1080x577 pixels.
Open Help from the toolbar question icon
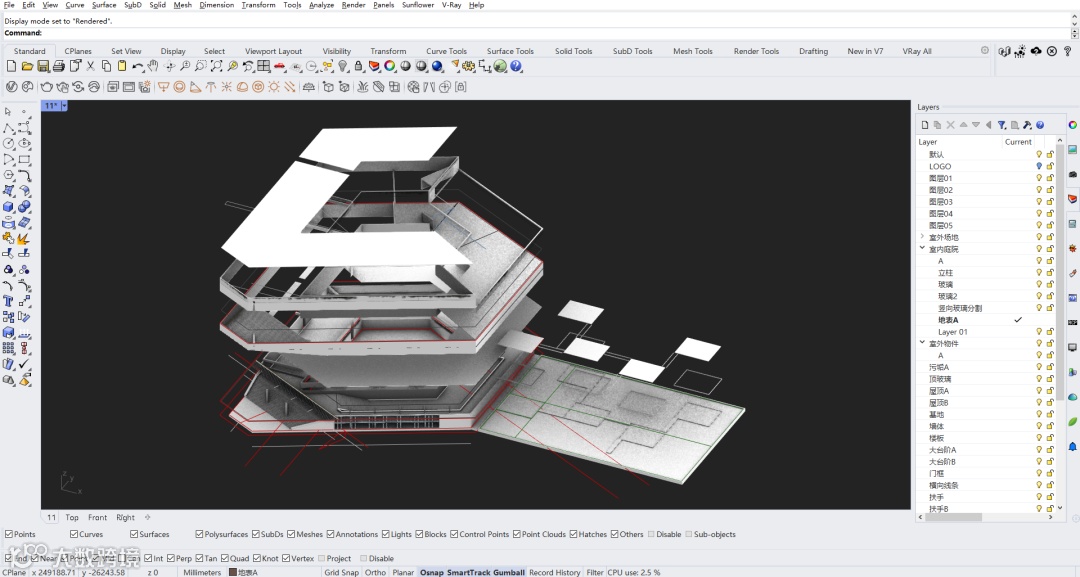[x=516, y=66]
